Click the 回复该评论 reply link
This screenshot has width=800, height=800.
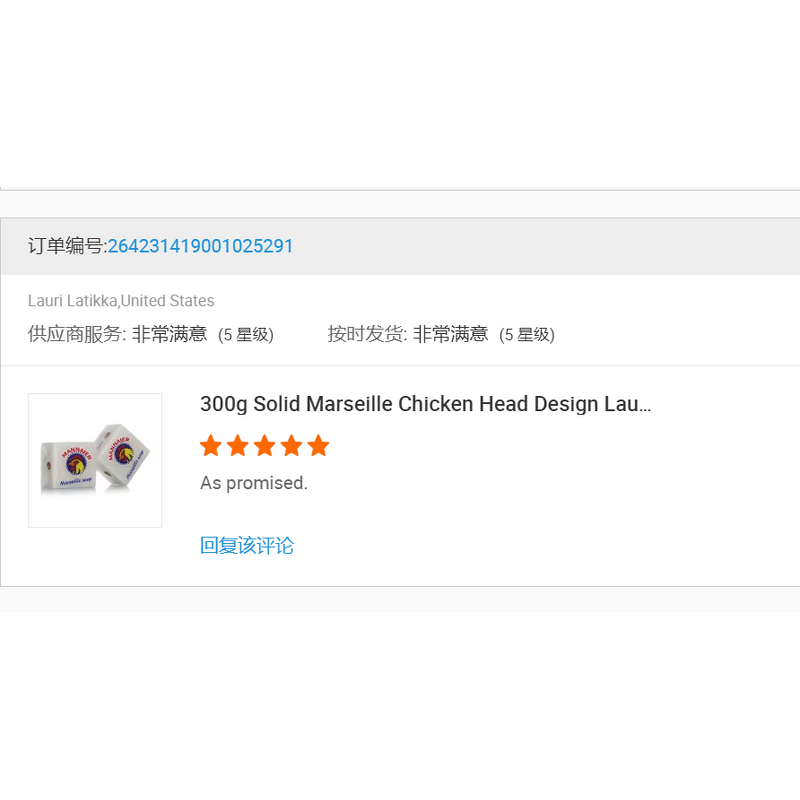tap(247, 545)
